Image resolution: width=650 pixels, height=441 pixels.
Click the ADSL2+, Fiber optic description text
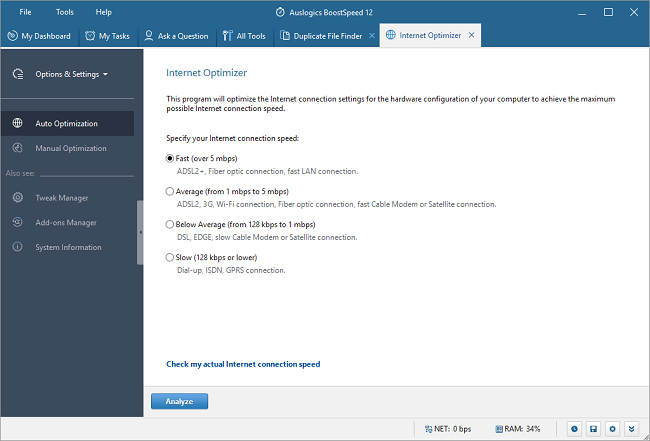(x=267, y=171)
